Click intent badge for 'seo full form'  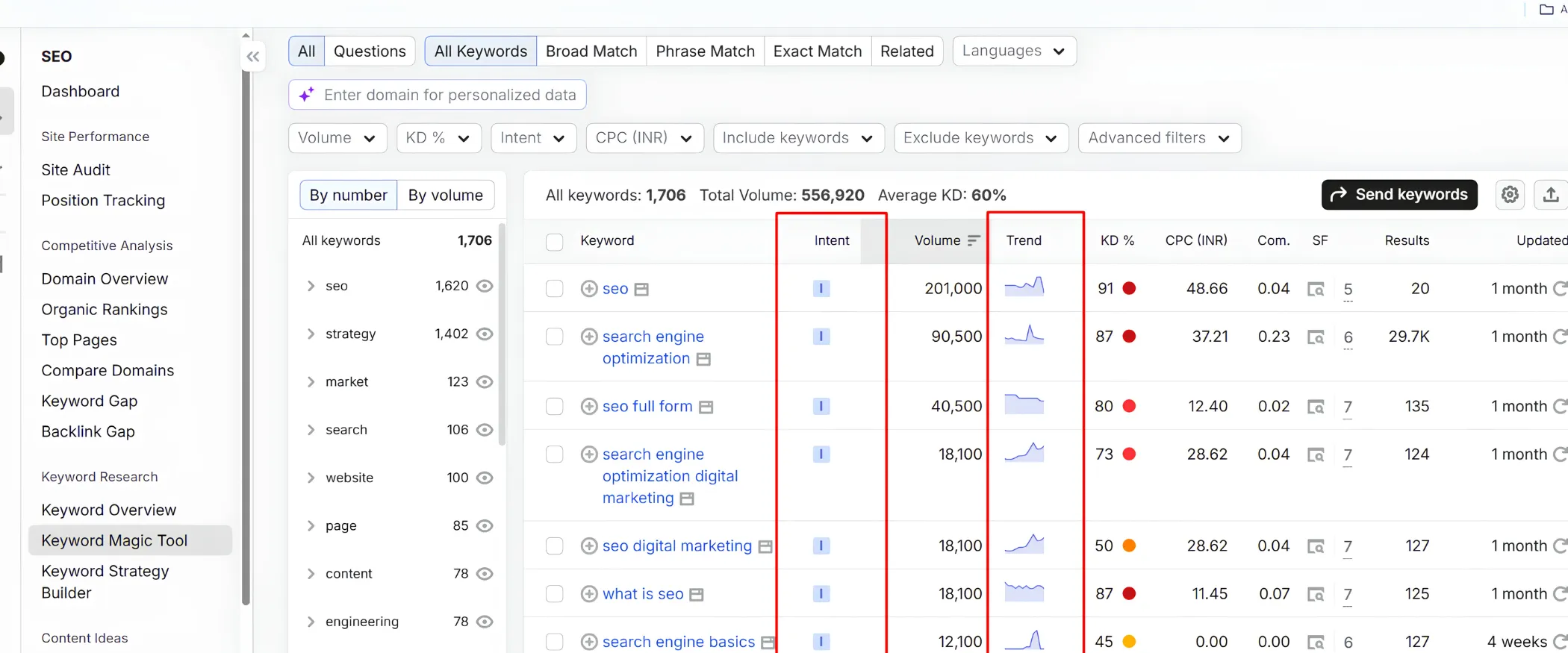[821, 406]
